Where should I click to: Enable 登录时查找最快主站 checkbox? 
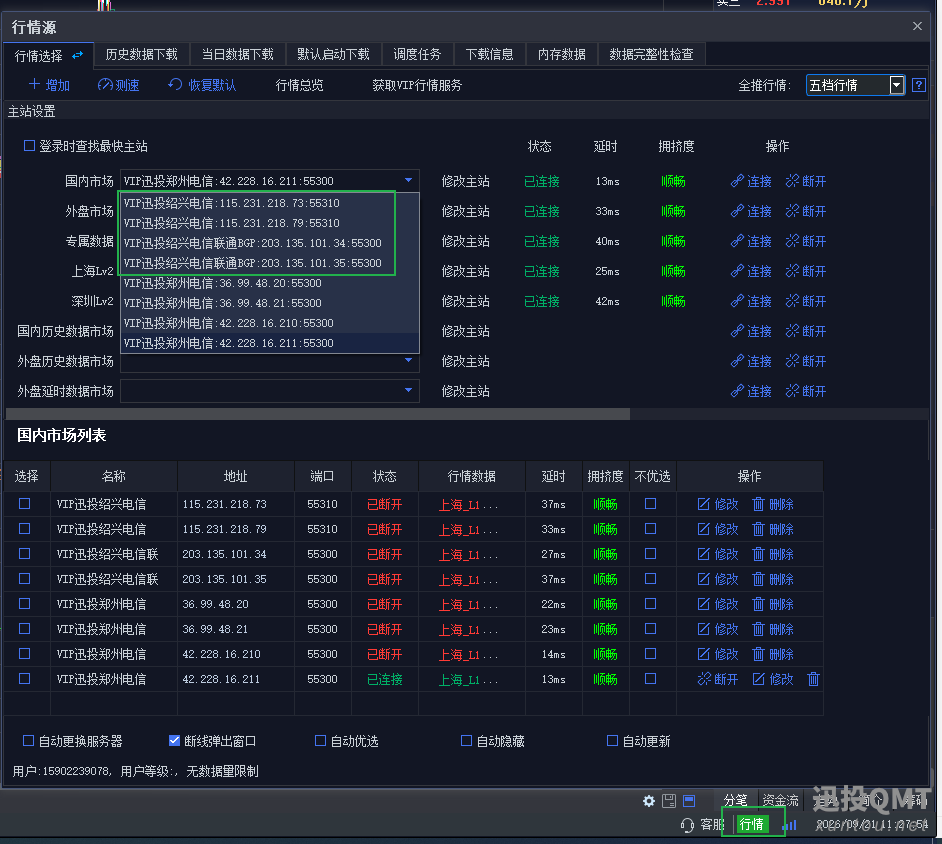tap(29, 146)
